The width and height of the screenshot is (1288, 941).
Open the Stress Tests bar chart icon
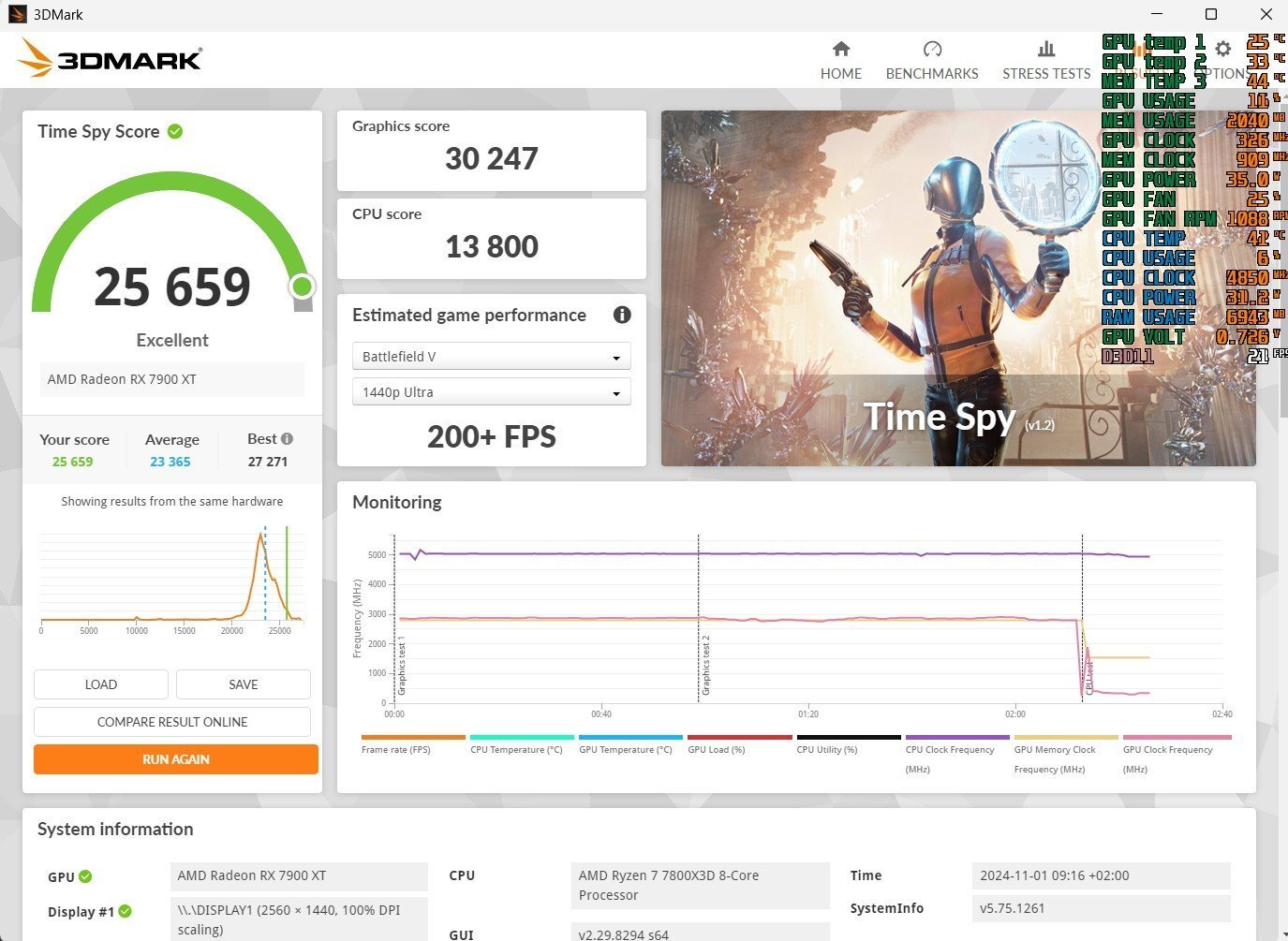[x=1046, y=49]
